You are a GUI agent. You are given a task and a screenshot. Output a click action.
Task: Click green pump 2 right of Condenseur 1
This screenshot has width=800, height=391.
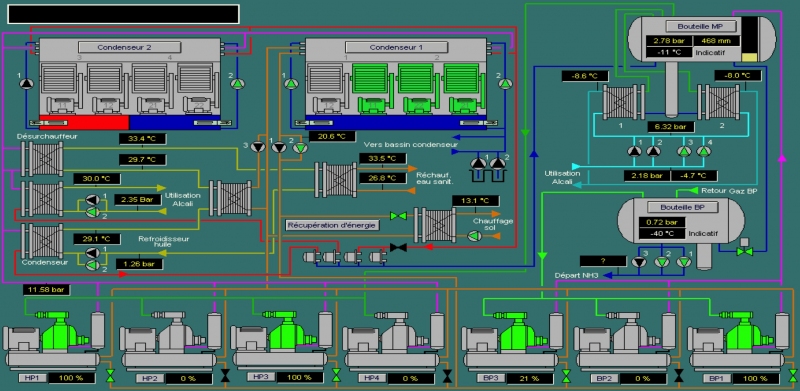[505, 84]
